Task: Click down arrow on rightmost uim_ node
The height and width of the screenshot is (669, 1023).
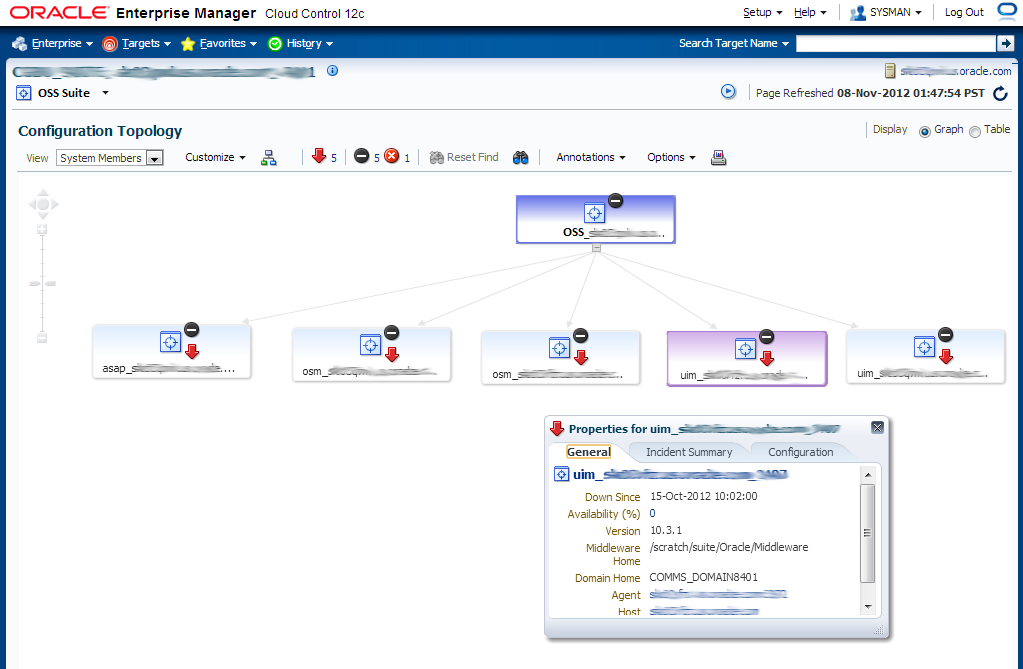Action: [x=946, y=356]
